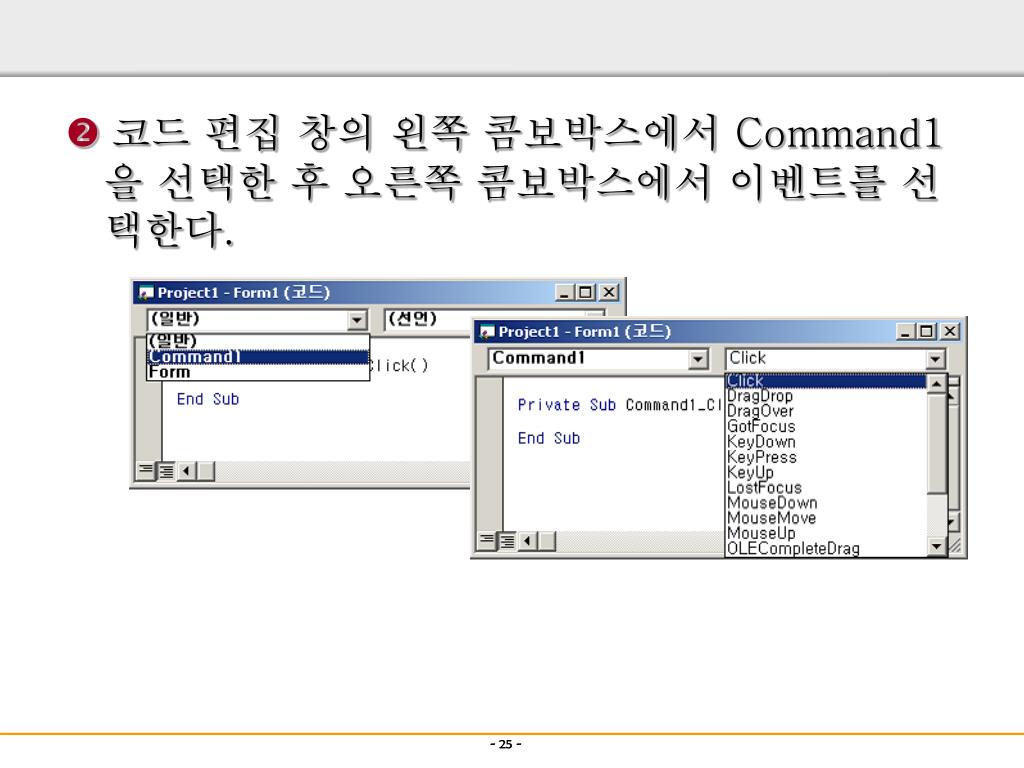Select the MouseMove event
The width and height of the screenshot is (1024, 768).
825,519
